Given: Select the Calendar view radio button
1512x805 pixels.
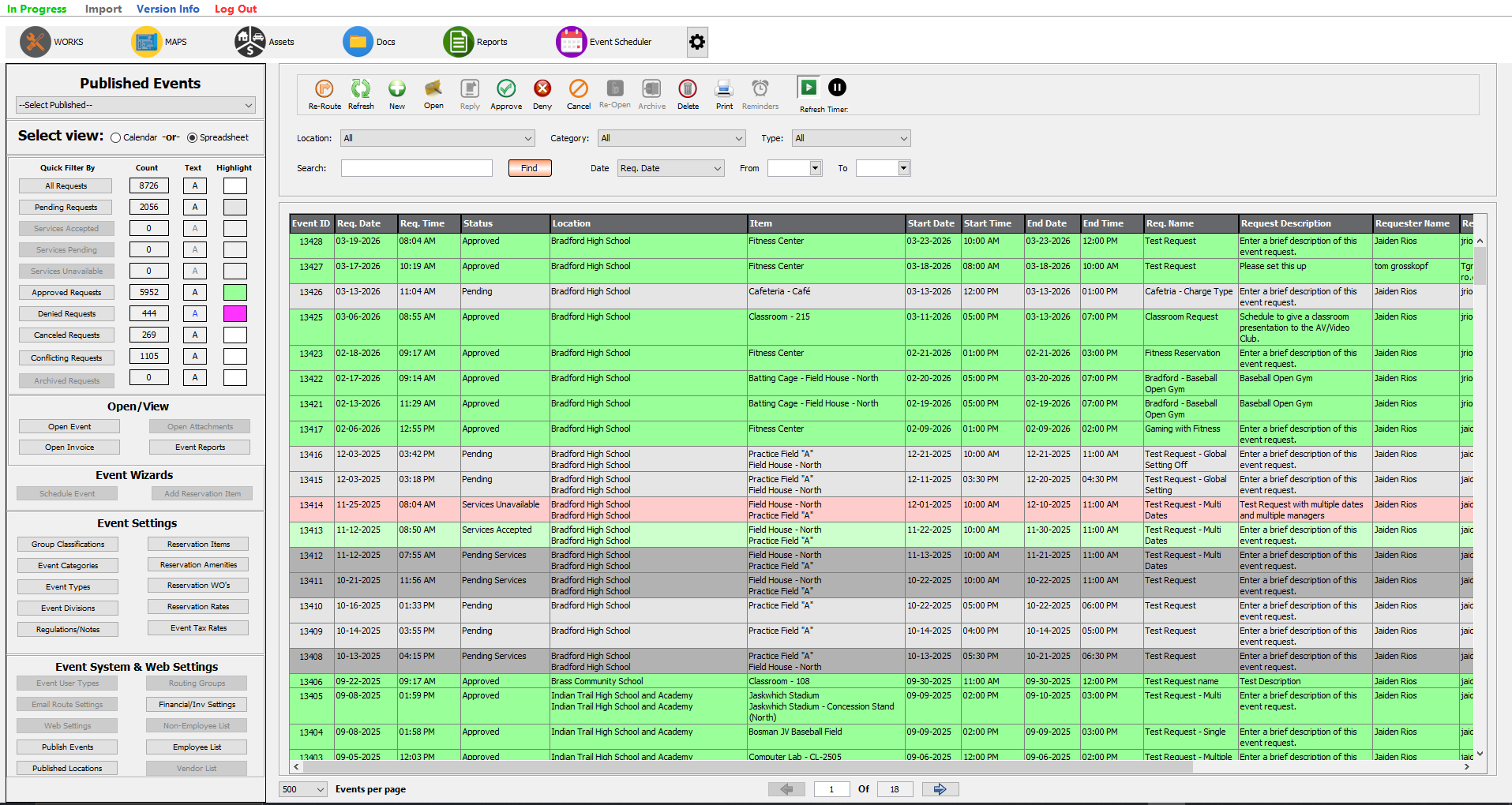Looking at the screenshot, I should point(116,138).
